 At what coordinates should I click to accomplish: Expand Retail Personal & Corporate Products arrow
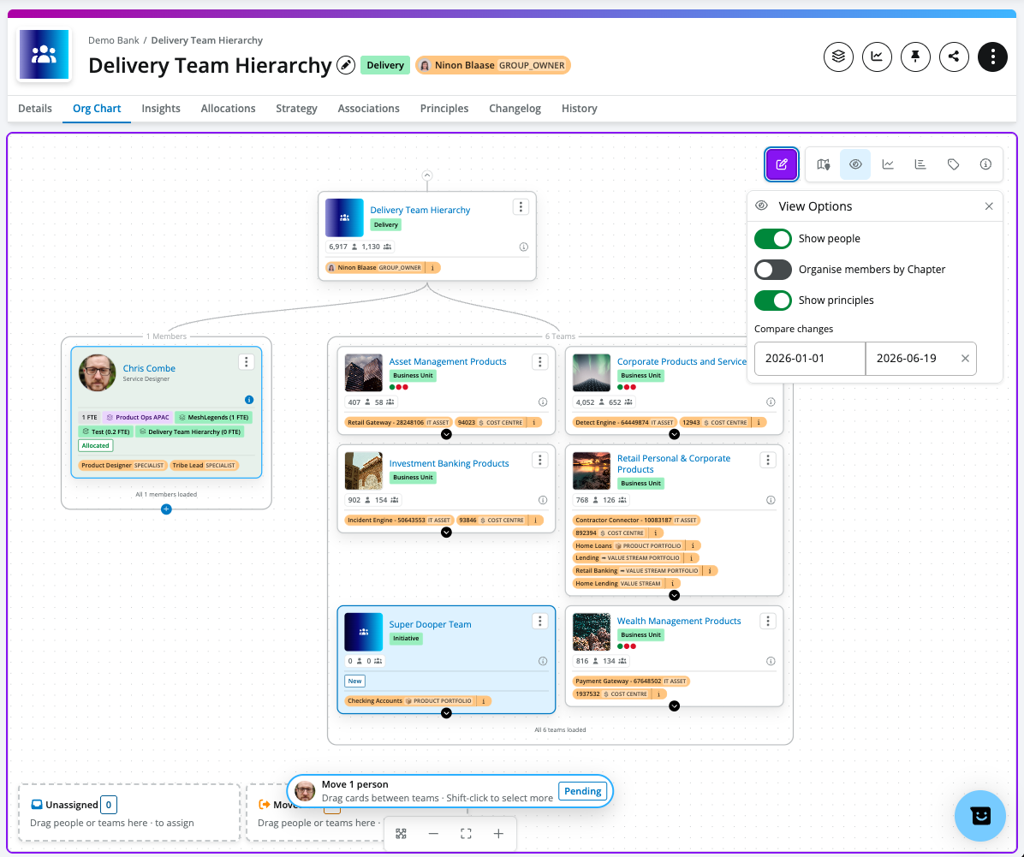point(674,595)
